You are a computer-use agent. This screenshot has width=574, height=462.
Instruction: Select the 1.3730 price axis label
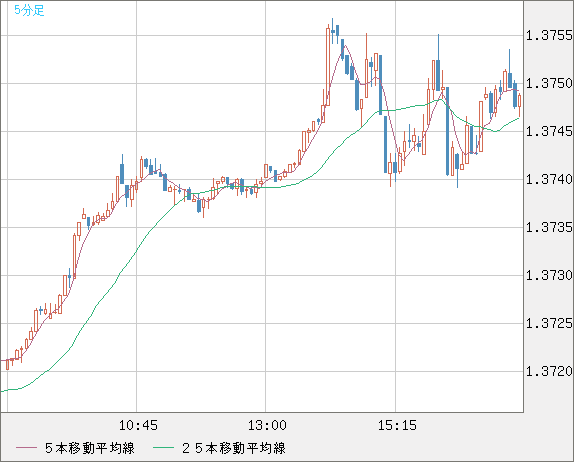pos(549,275)
